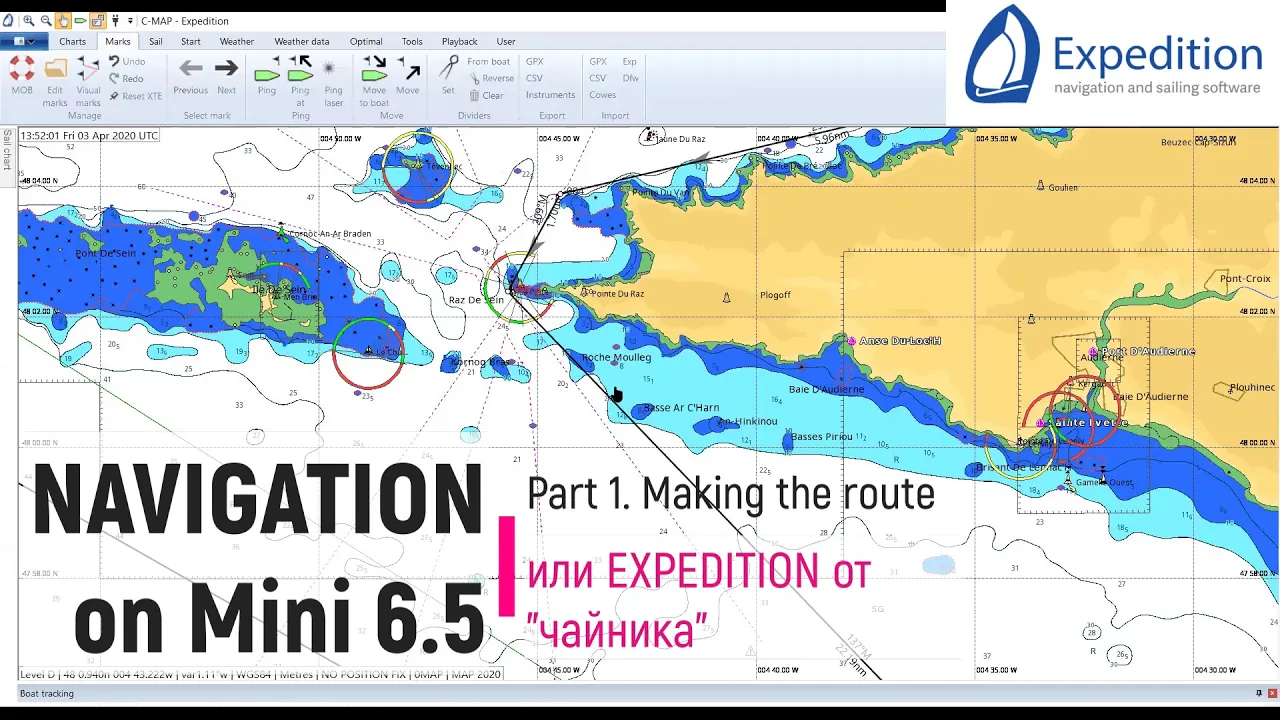
Task: Switch to the Marks tab
Action: tap(118, 41)
